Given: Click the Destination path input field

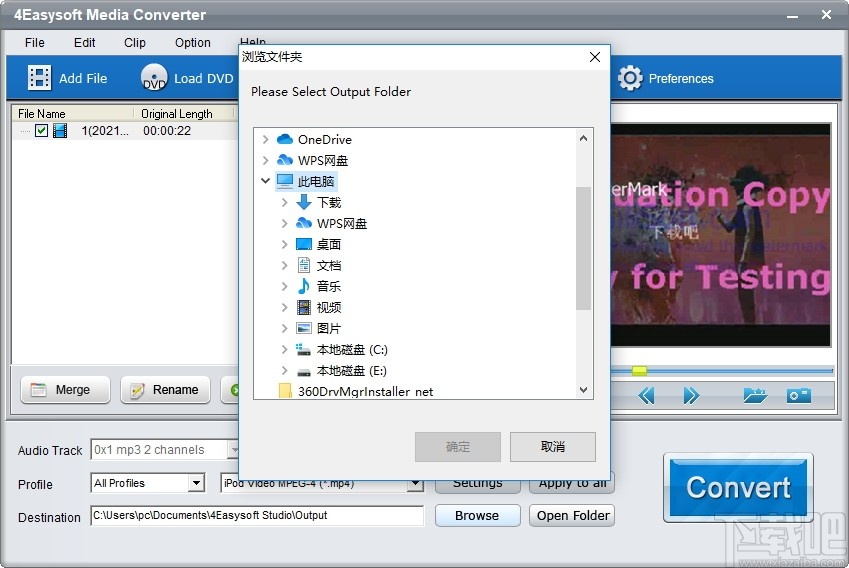Looking at the screenshot, I should pyautogui.click(x=257, y=515).
